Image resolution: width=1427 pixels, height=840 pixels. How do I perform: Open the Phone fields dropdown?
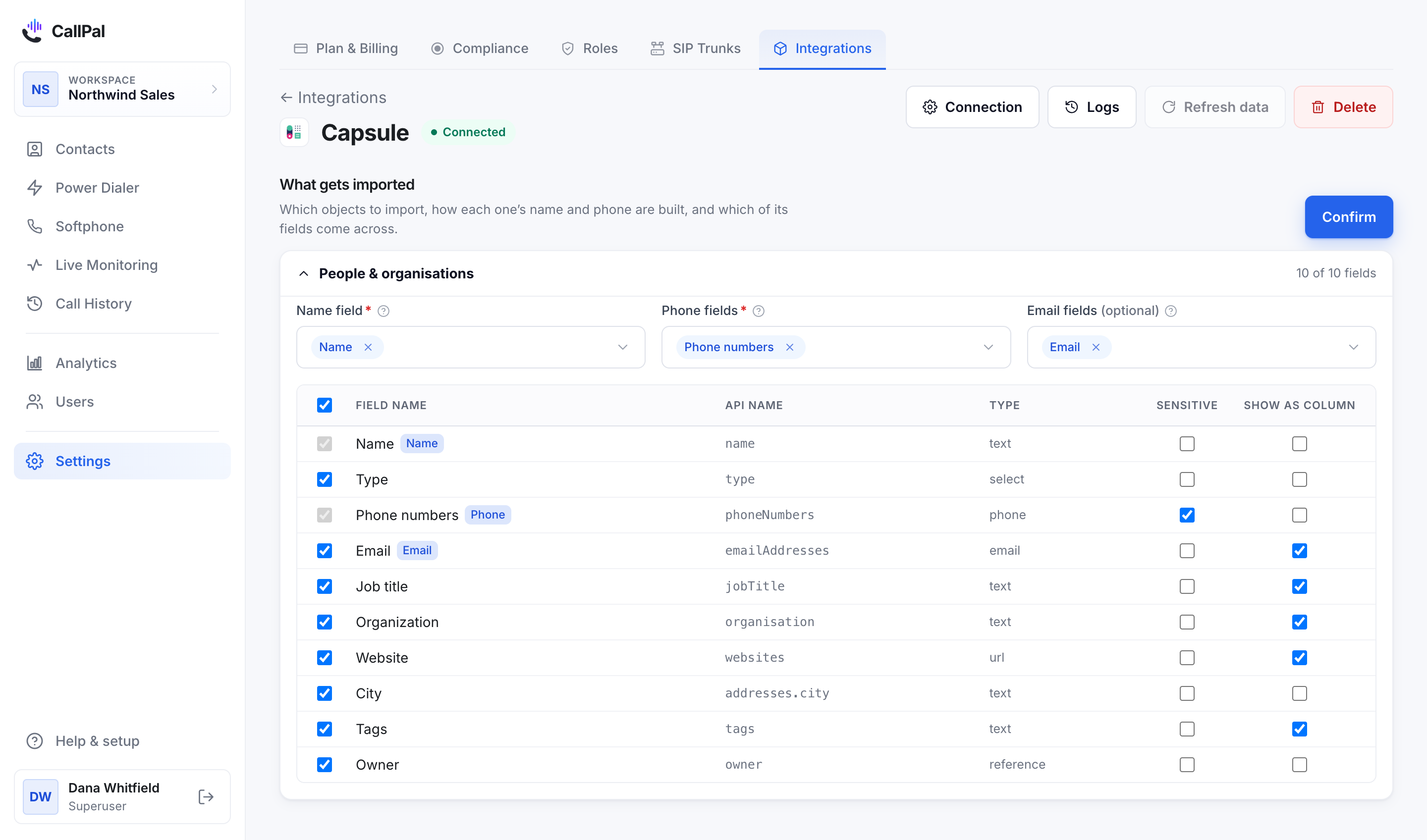tap(836, 348)
